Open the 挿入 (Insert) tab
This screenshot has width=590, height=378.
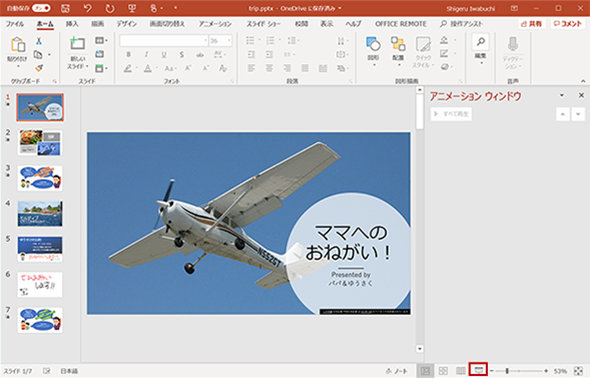click(x=72, y=24)
